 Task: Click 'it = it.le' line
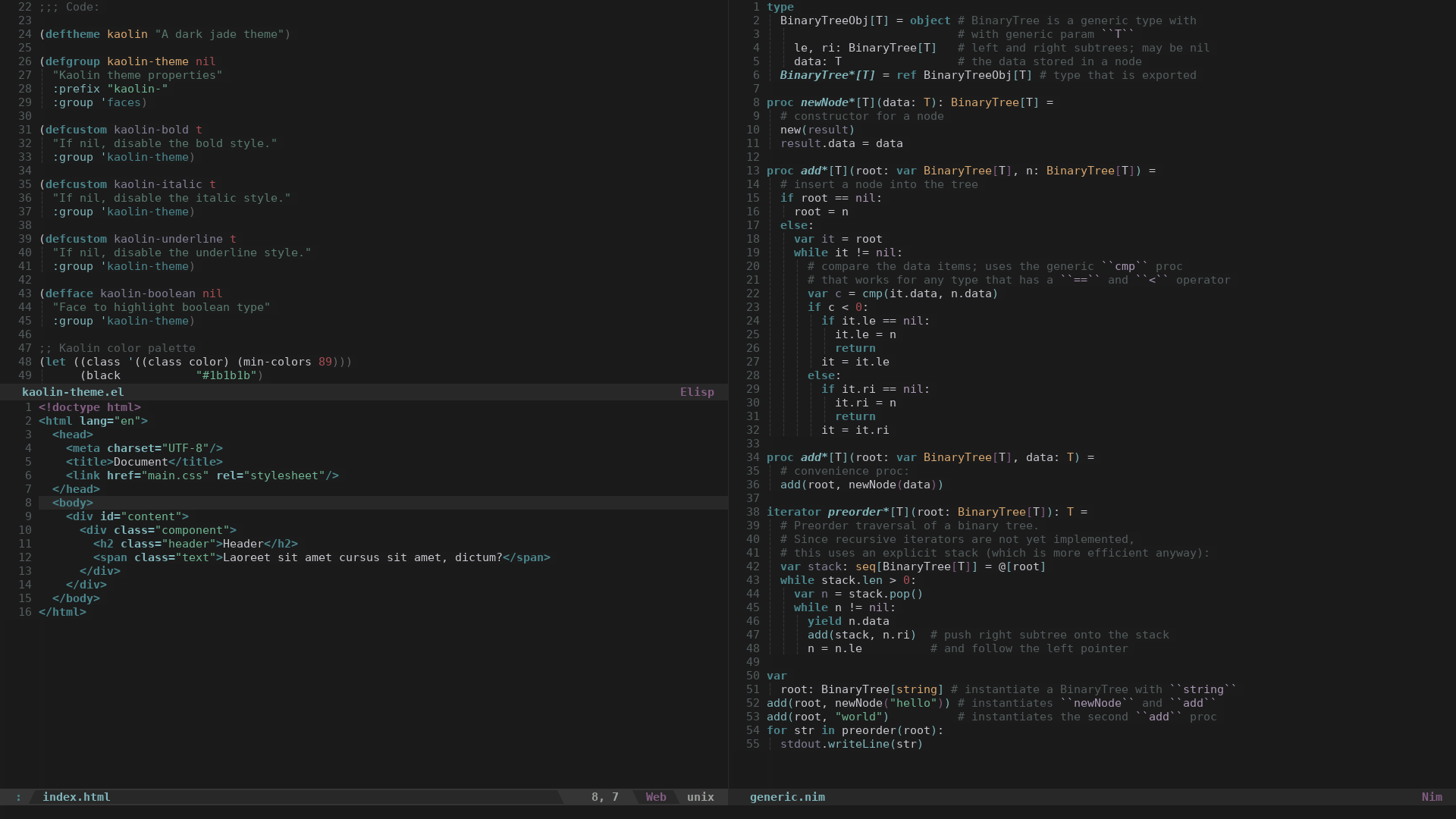(855, 362)
